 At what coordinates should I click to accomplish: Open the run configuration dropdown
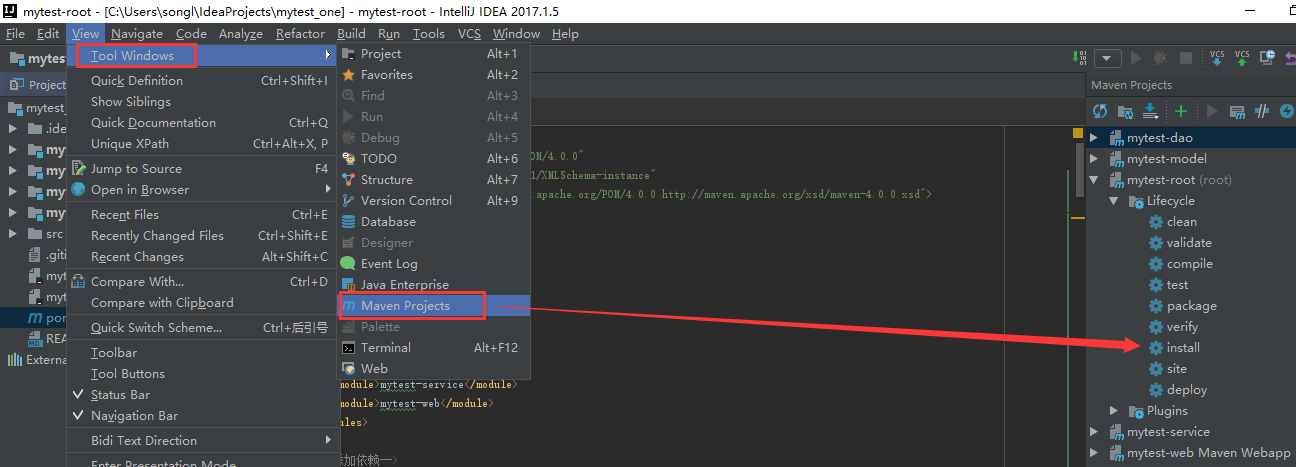pyautogui.click(x=1108, y=58)
